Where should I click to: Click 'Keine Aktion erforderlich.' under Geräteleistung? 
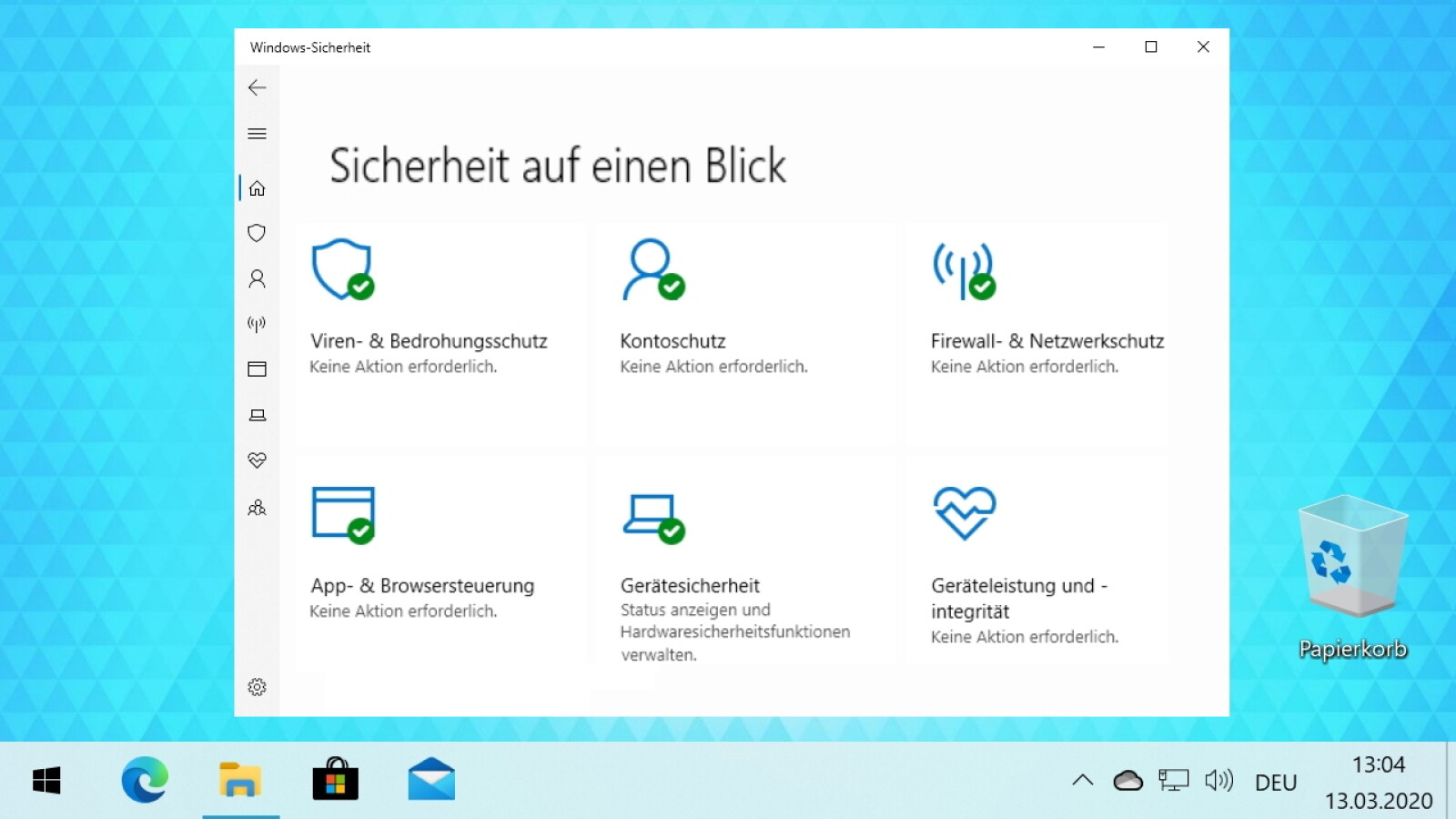(1025, 637)
